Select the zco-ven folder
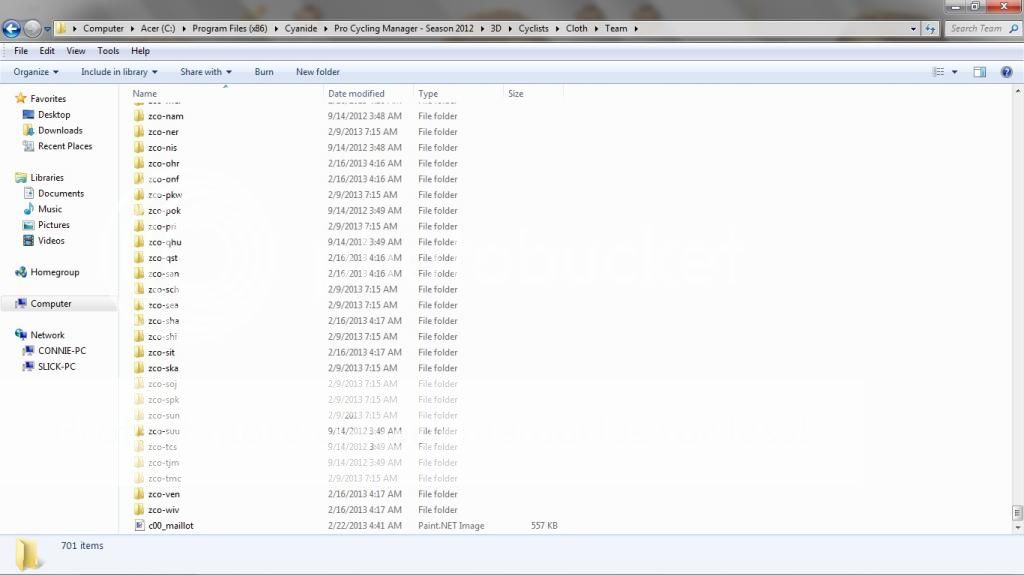This screenshot has width=1024, height=575. tap(163, 494)
